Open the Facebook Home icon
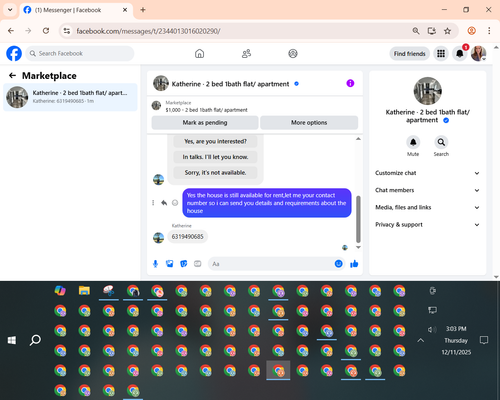This screenshot has height=400, width=500. coord(199,53)
